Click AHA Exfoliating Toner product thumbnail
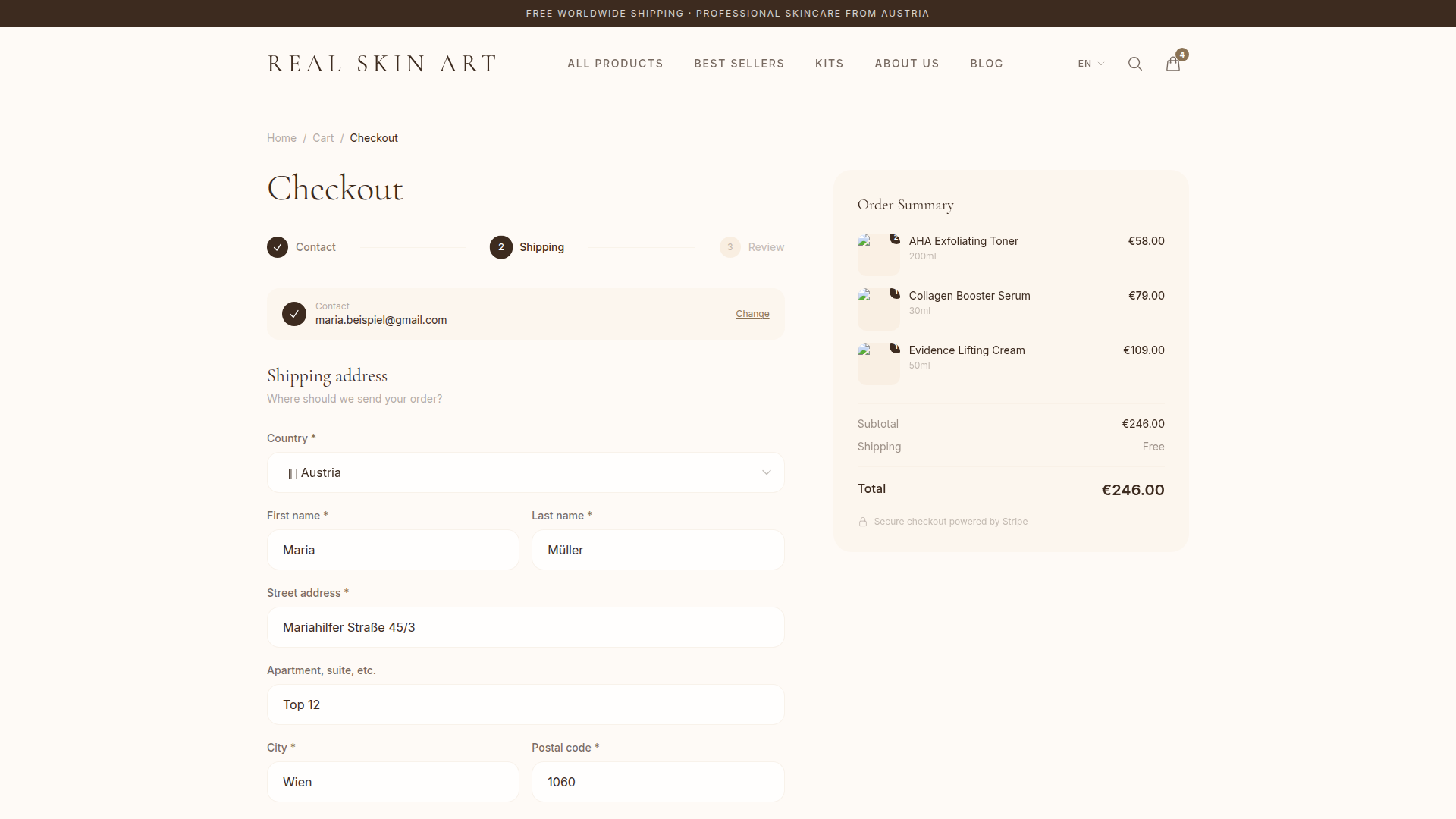 point(878,255)
